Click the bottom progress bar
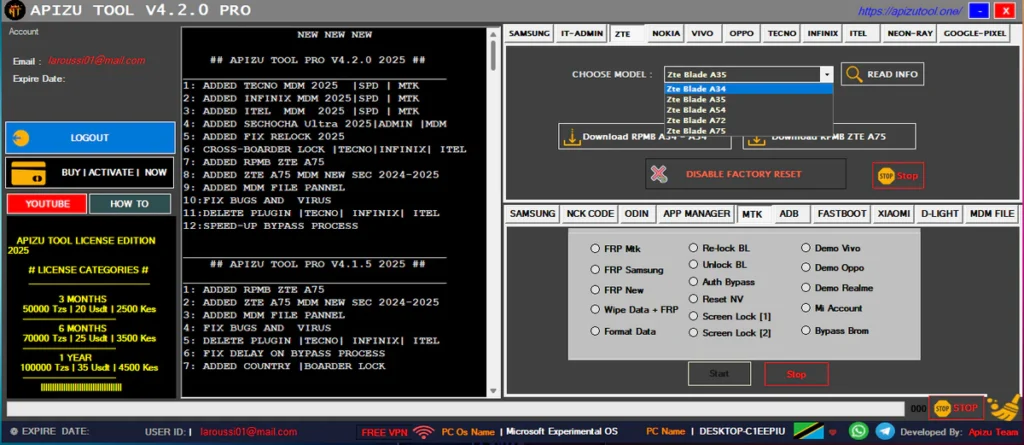The height and width of the screenshot is (445, 1024). pyautogui.click(x=455, y=408)
